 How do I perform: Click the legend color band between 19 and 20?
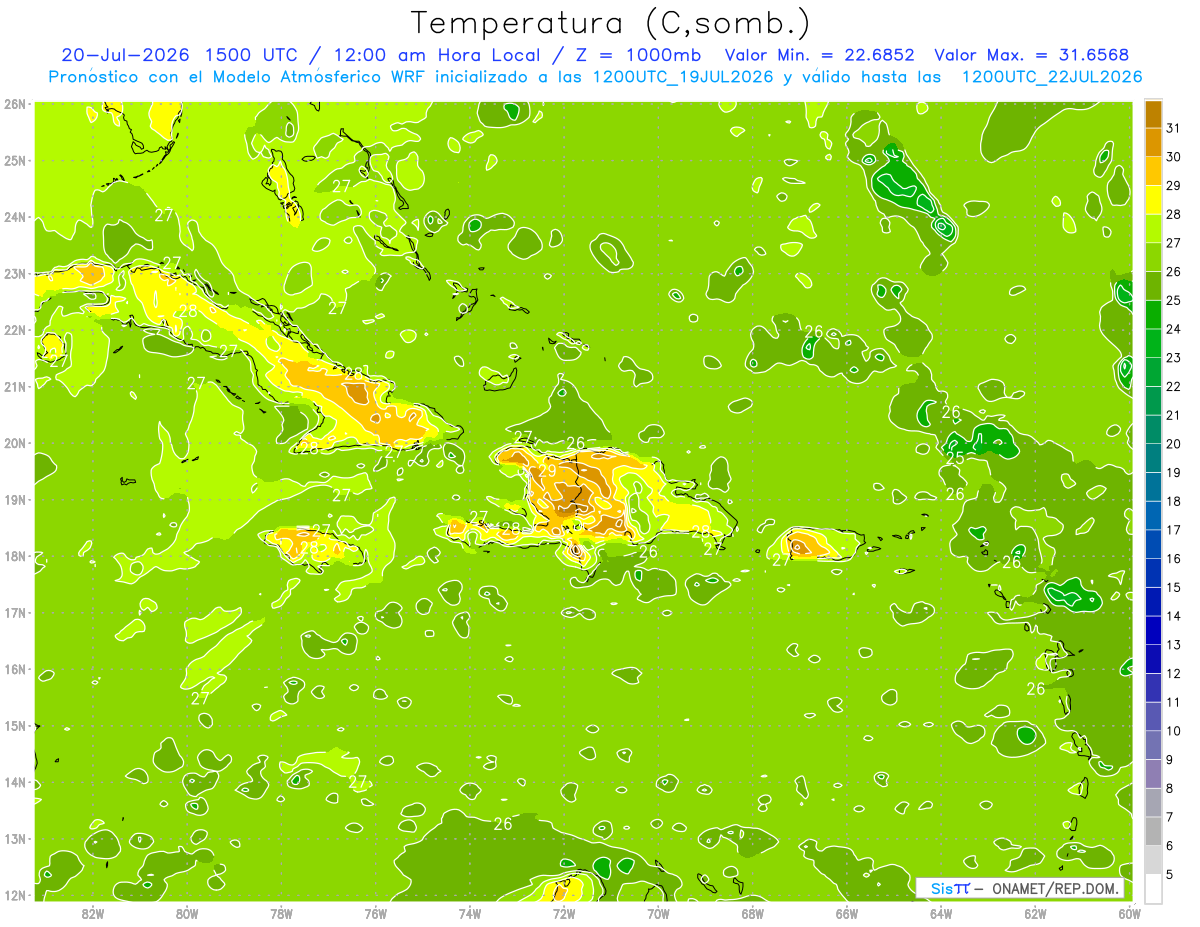point(1153,458)
